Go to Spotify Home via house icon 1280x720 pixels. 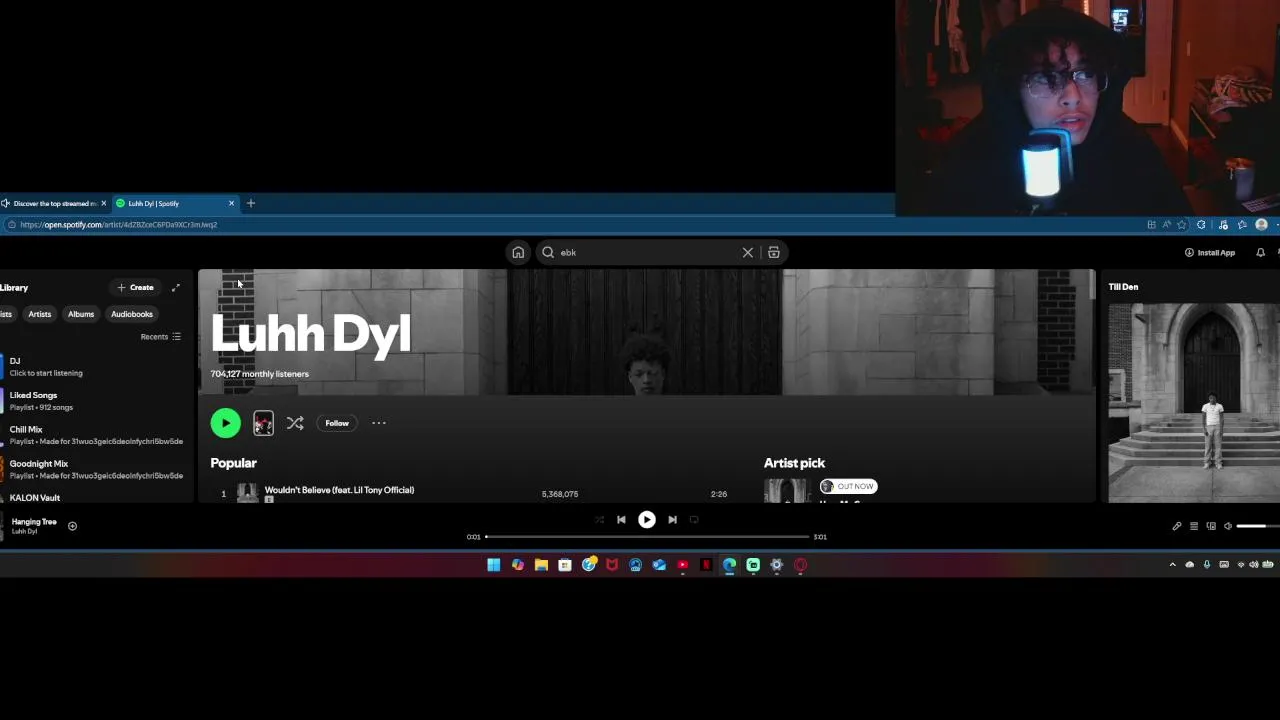coord(518,252)
